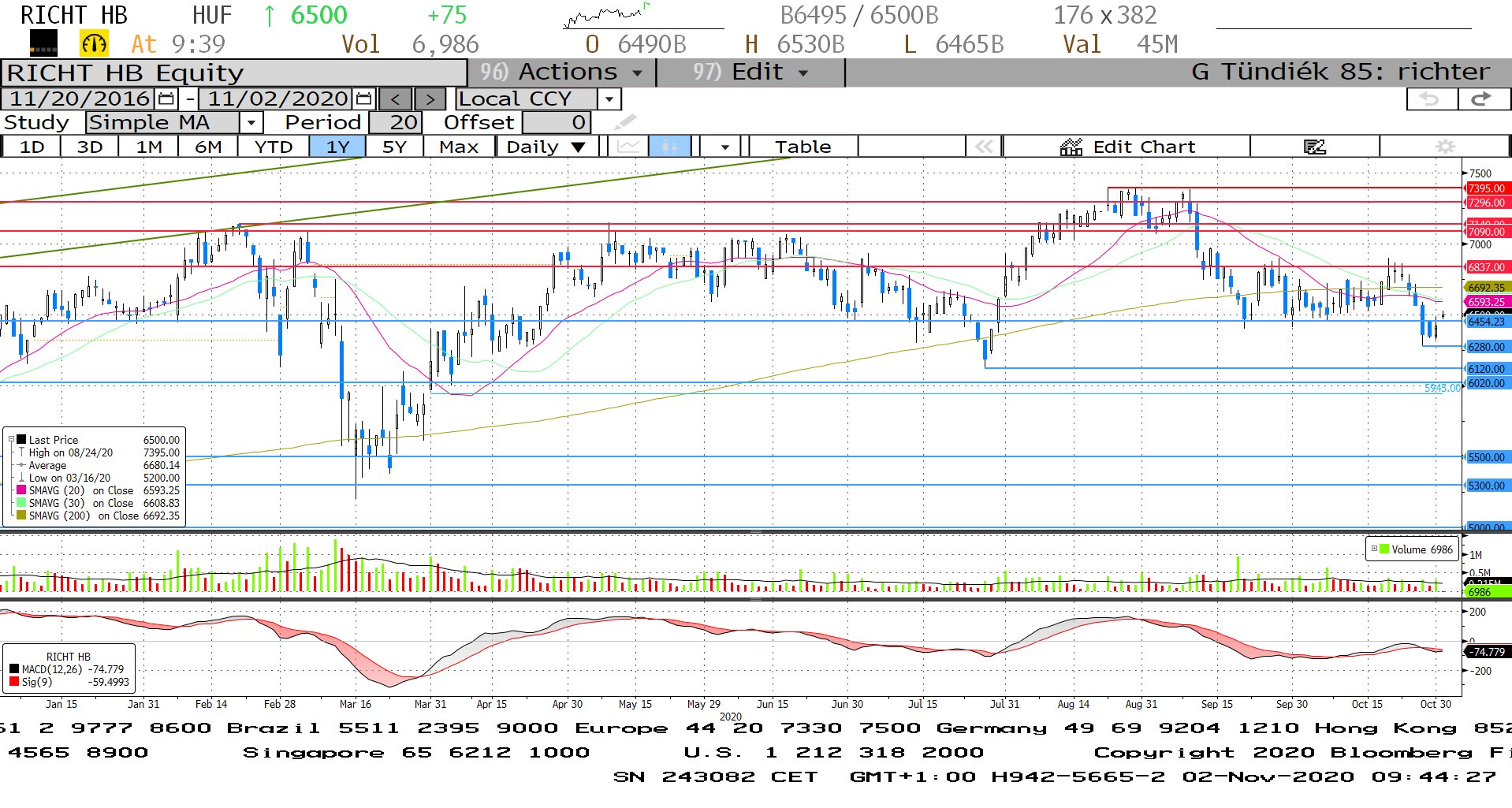Click the G Tündiék 85: richter title
1512x808 pixels.
[x=1340, y=73]
